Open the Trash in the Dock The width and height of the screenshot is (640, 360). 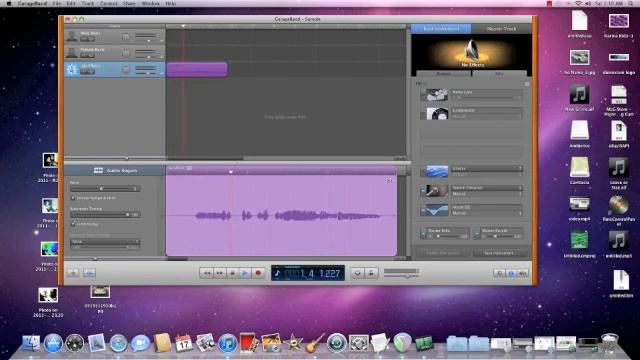(609, 343)
